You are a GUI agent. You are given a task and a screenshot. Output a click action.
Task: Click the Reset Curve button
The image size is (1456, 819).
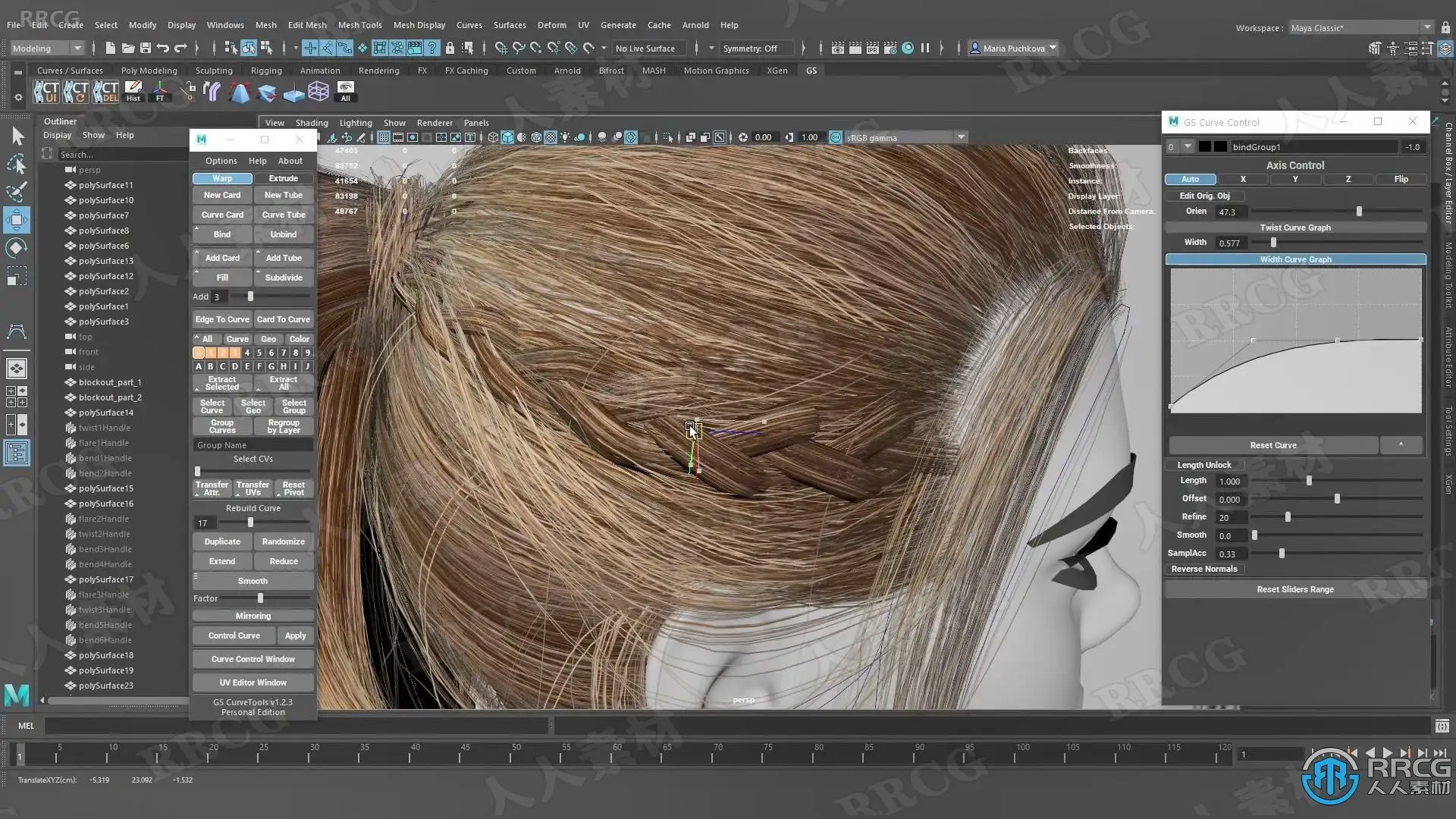(x=1272, y=445)
